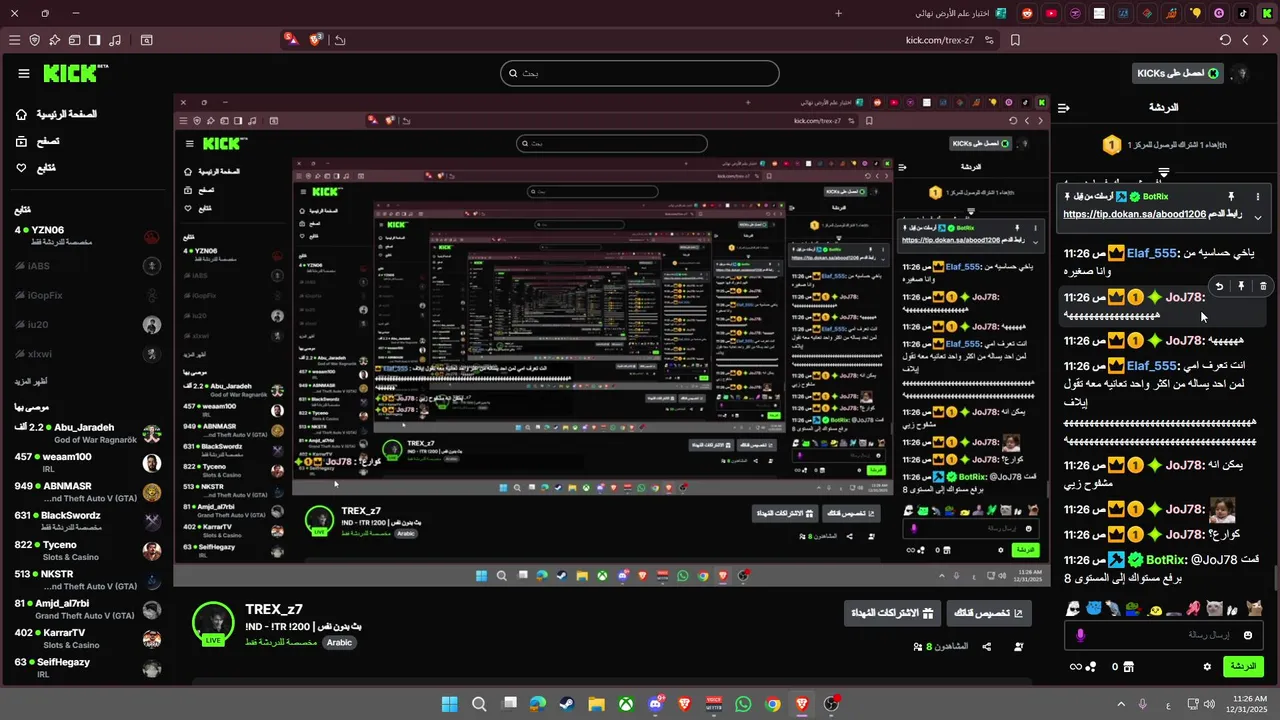Open the tip.dokan.sa/abood1206 link
The width and height of the screenshot is (1280, 720).
coord(1134,214)
